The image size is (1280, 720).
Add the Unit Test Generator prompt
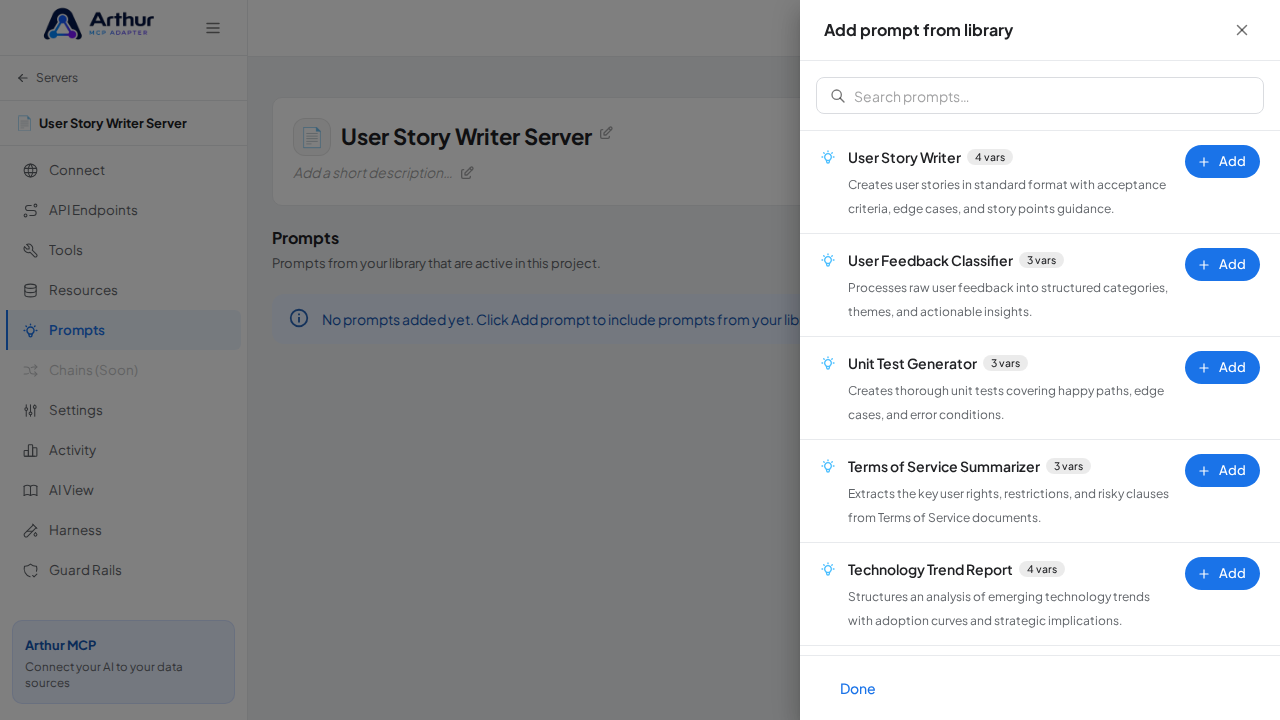pyautogui.click(x=1222, y=367)
